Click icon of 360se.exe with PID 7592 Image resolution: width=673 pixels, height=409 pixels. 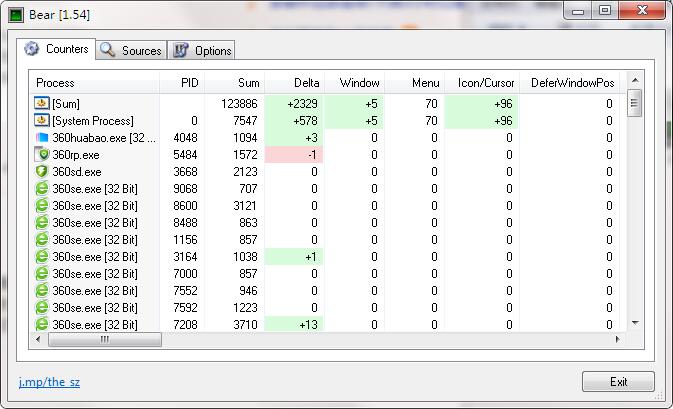pyautogui.click(x=42, y=307)
